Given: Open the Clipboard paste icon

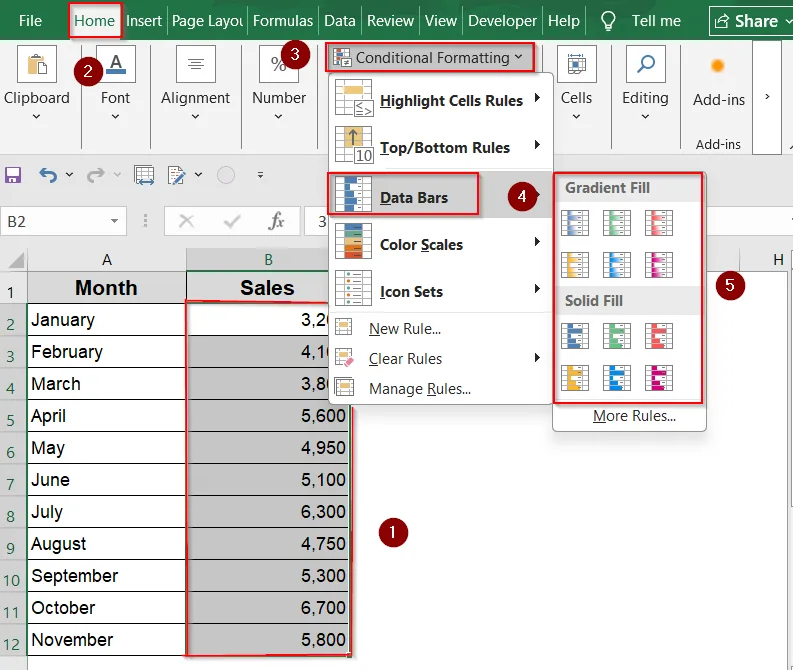Looking at the screenshot, I should tap(36, 64).
